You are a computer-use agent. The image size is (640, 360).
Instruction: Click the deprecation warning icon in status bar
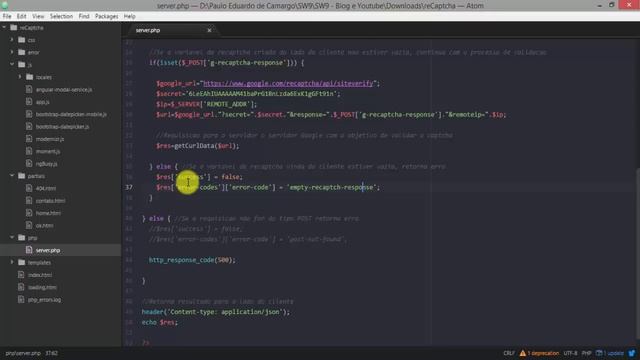coord(522,353)
